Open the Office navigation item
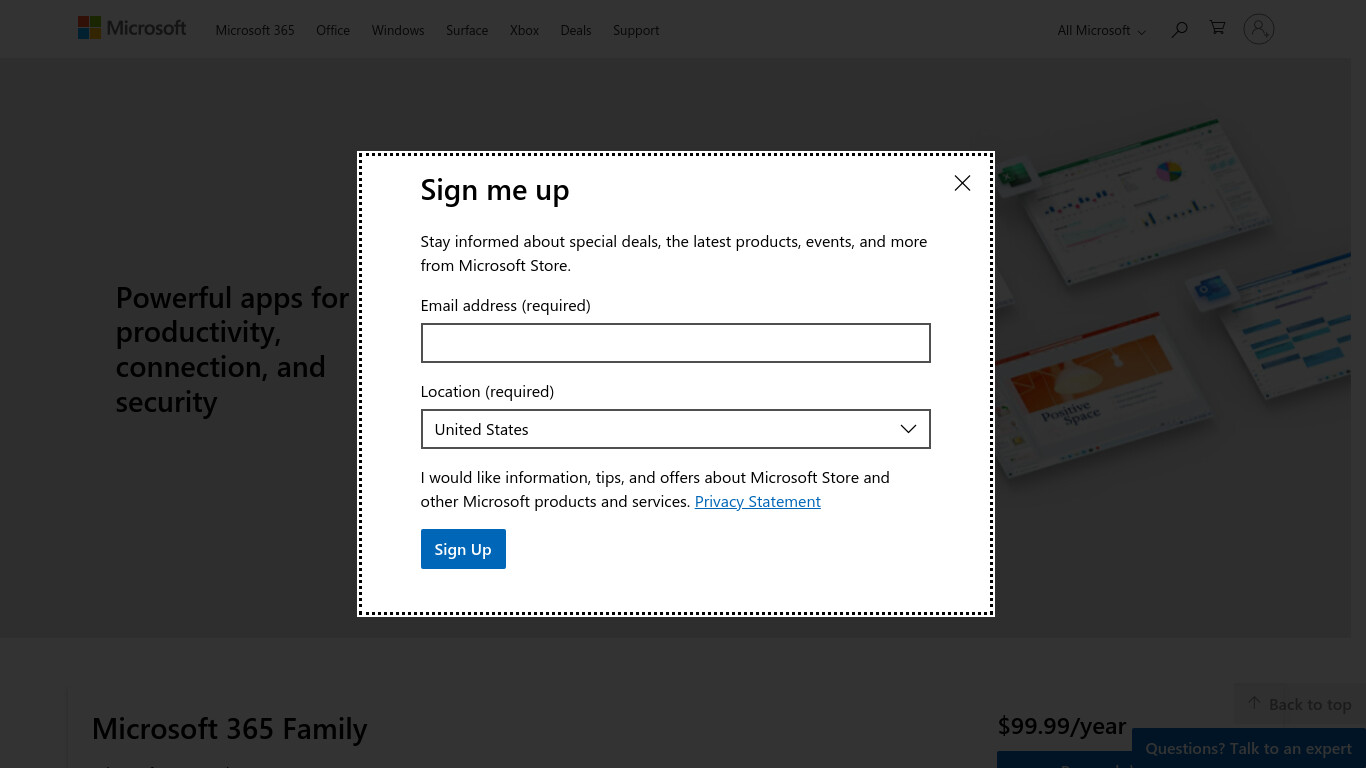The height and width of the screenshot is (768, 1366). tap(333, 31)
